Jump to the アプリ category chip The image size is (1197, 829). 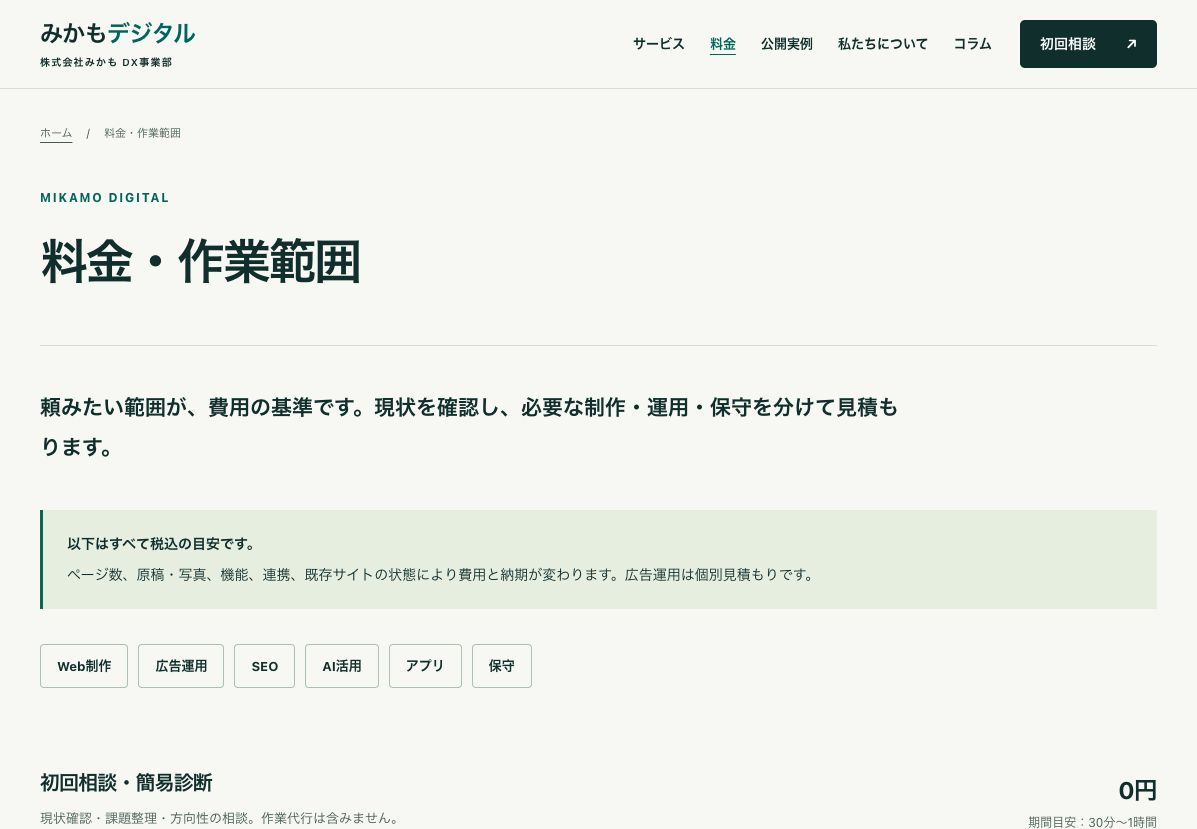pyautogui.click(x=425, y=666)
